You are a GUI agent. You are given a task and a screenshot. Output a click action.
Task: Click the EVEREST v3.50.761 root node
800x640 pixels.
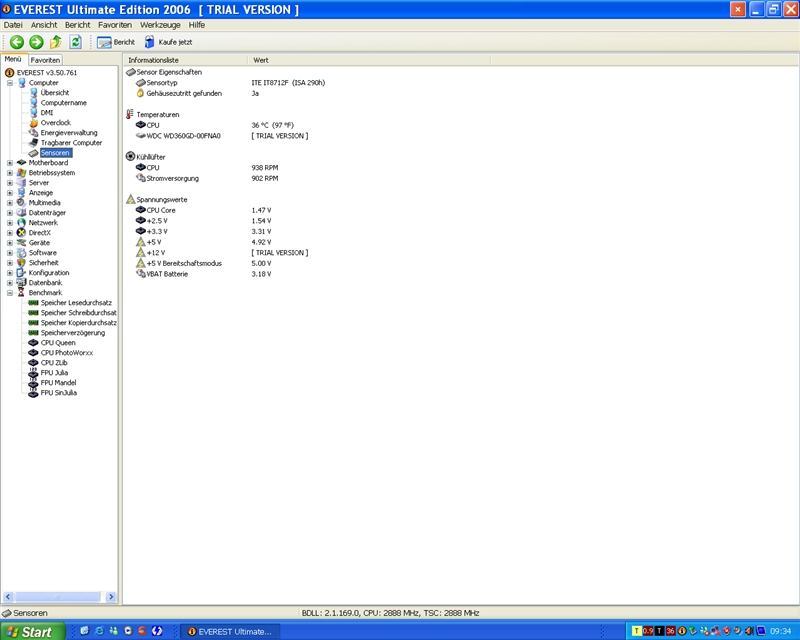pos(46,72)
